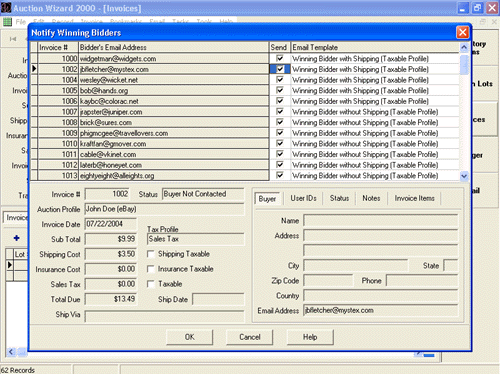
Task: Enable the Insurance Taxable checkbox
Action: 151,269
